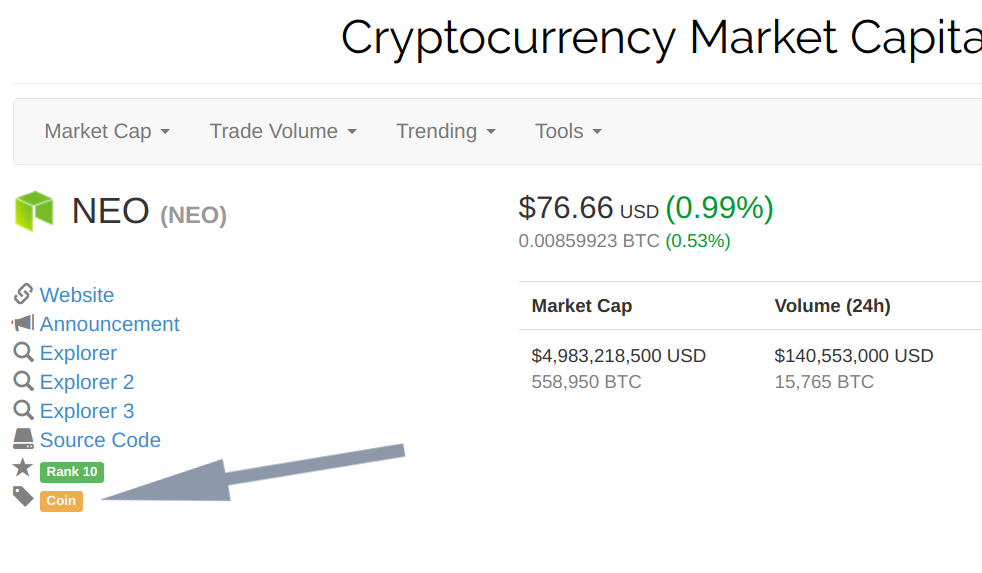The width and height of the screenshot is (982, 573).
Task: Open the Explorer 2 link
Action: click(87, 382)
